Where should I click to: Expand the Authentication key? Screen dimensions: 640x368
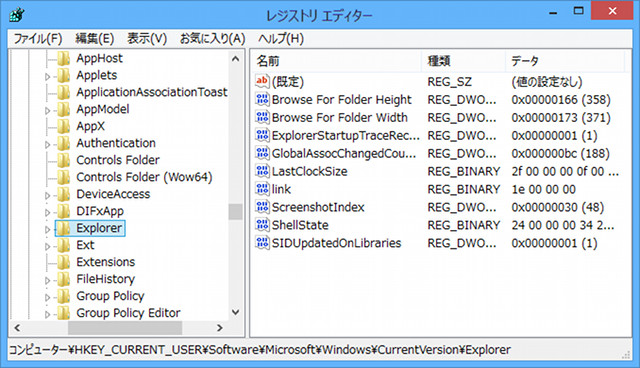(47, 144)
